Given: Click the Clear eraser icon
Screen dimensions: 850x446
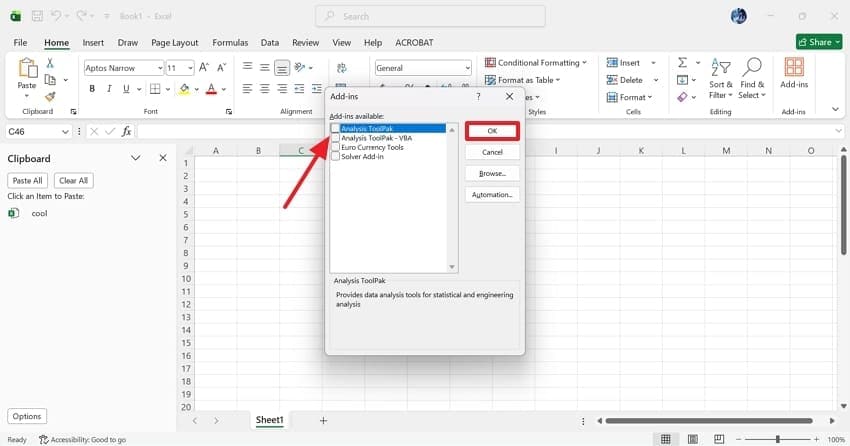Looking at the screenshot, I should (682, 97).
